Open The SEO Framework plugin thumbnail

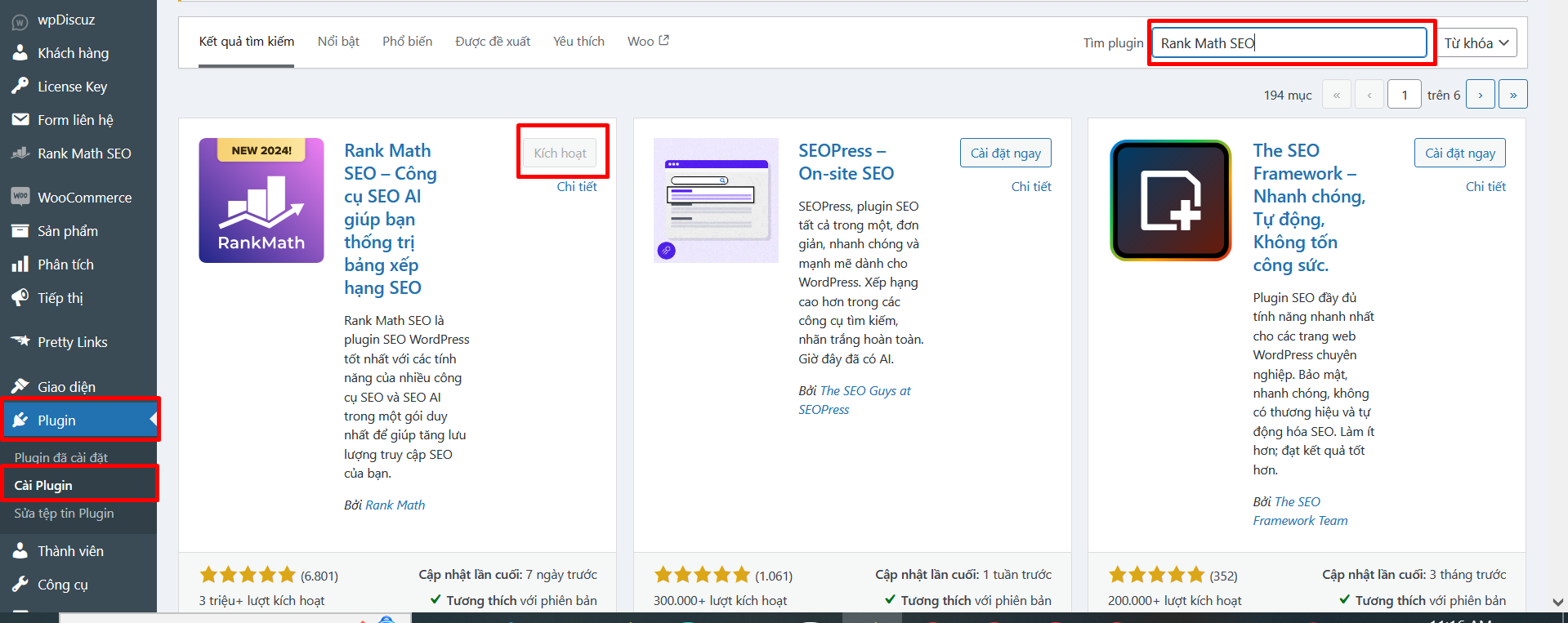tap(1170, 200)
